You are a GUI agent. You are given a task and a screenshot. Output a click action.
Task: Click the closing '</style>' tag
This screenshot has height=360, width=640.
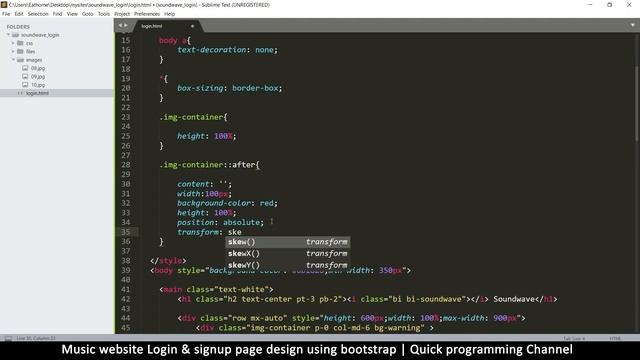click(x=168, y=261)
